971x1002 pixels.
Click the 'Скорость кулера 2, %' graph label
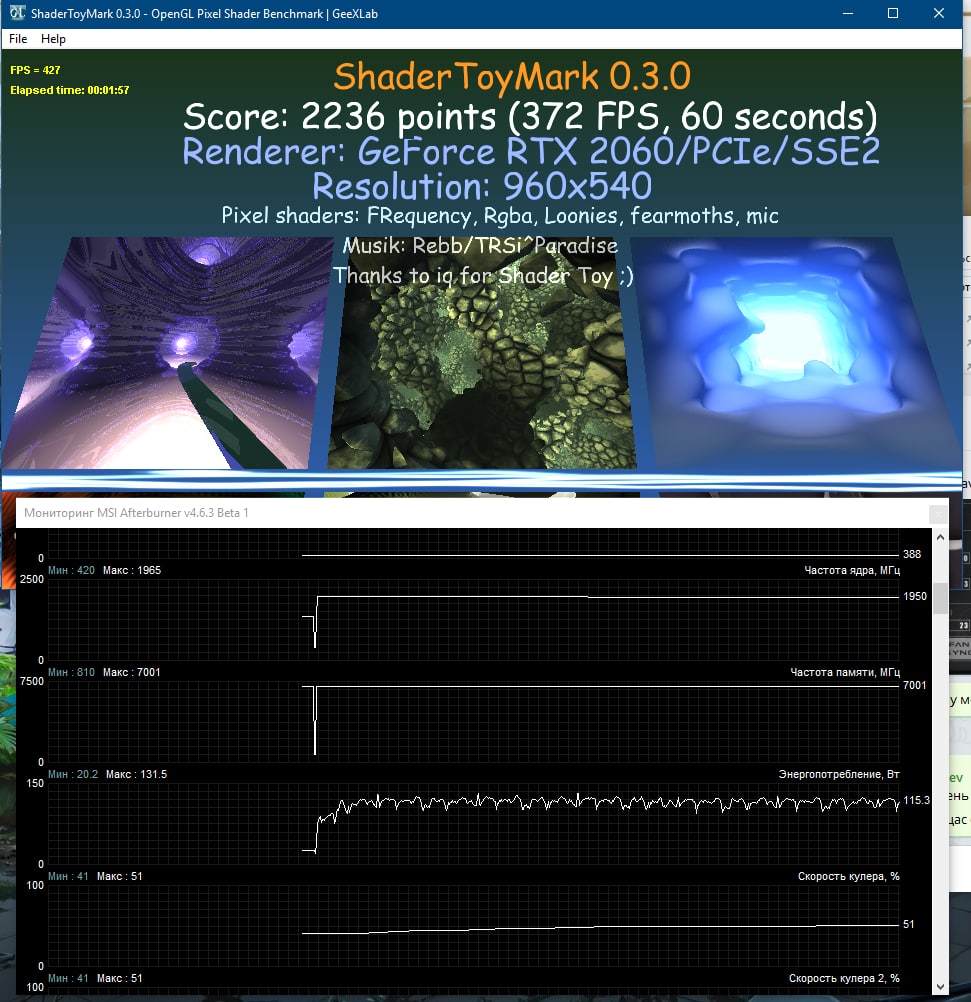coord(844,978)
